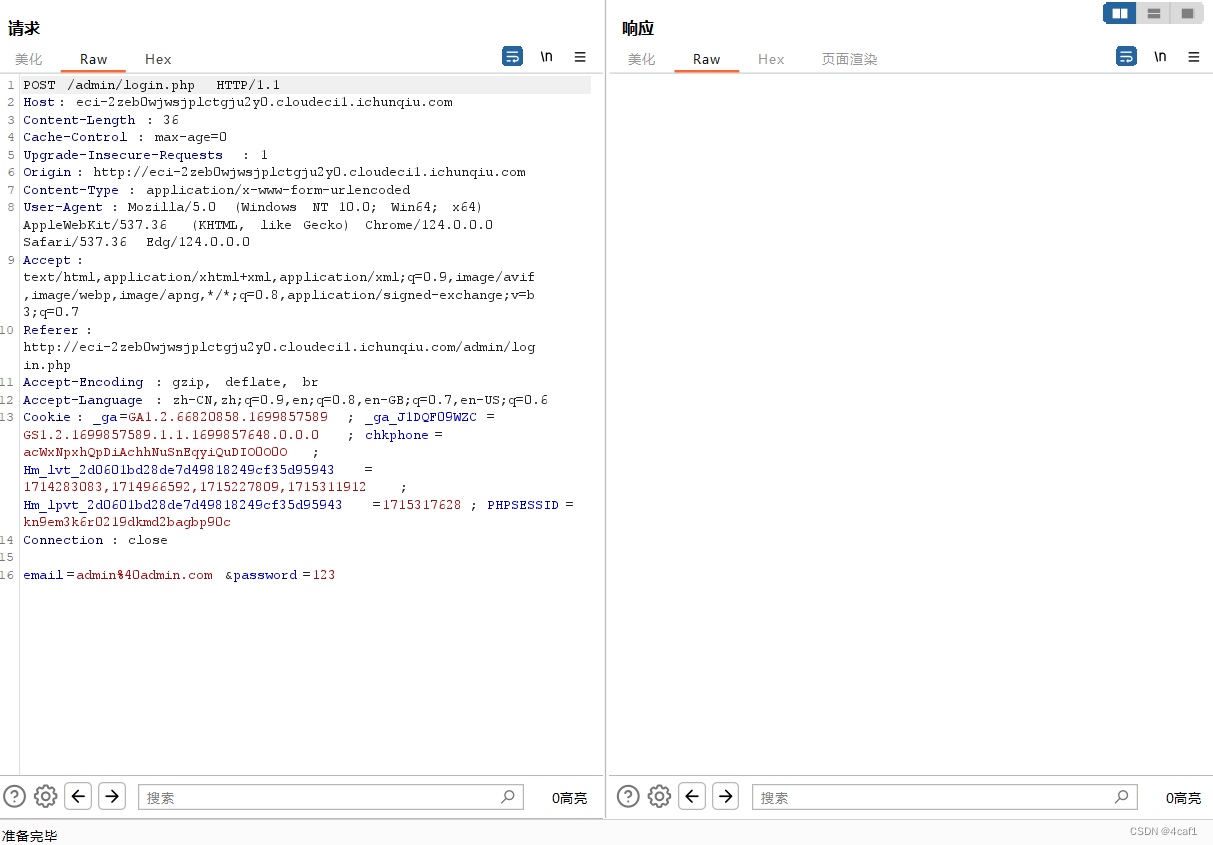
Task: Toggle word wrap in the request editor
Action: [x=512, y=56]
